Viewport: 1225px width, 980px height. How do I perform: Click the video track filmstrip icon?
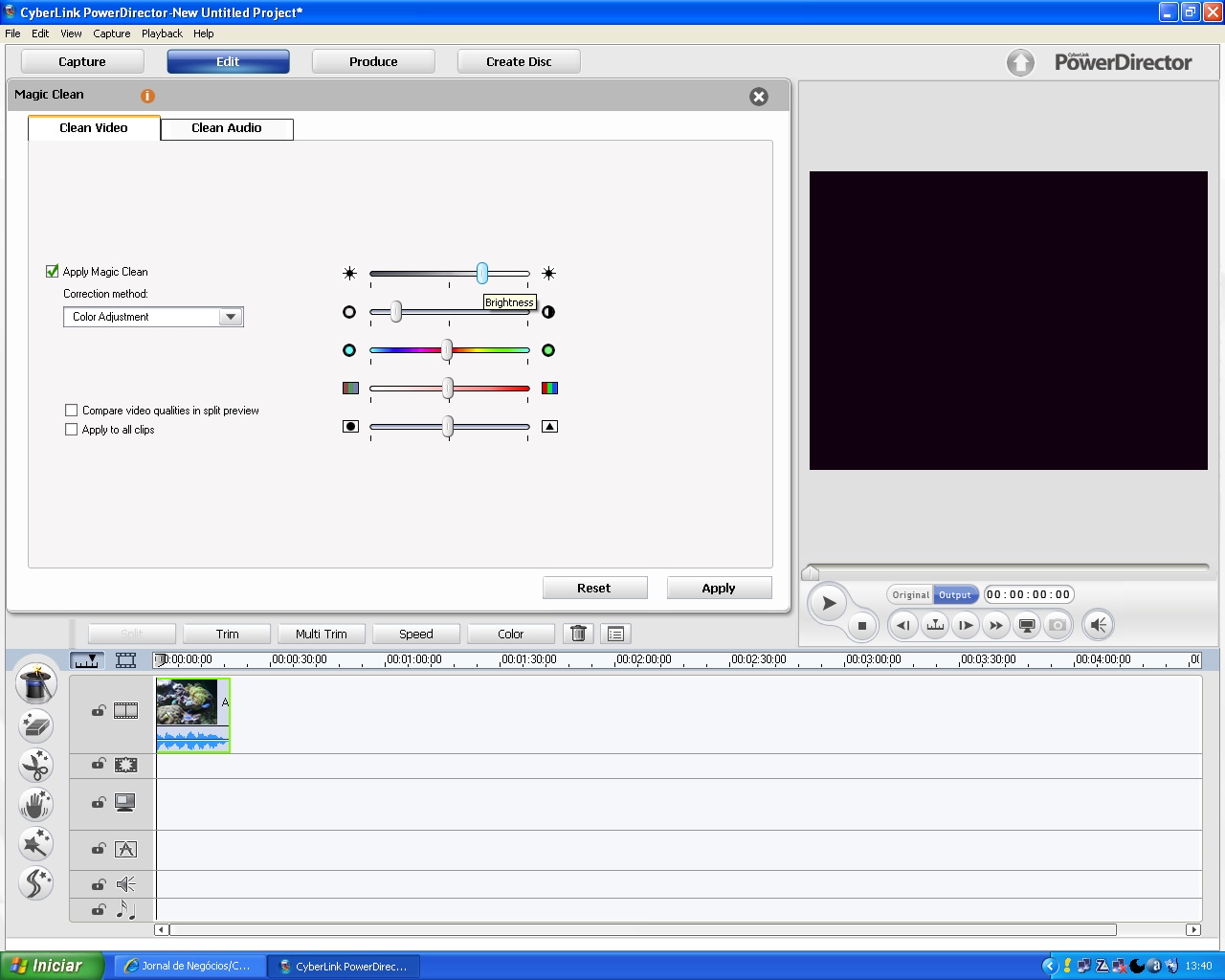tap(126, 710)
